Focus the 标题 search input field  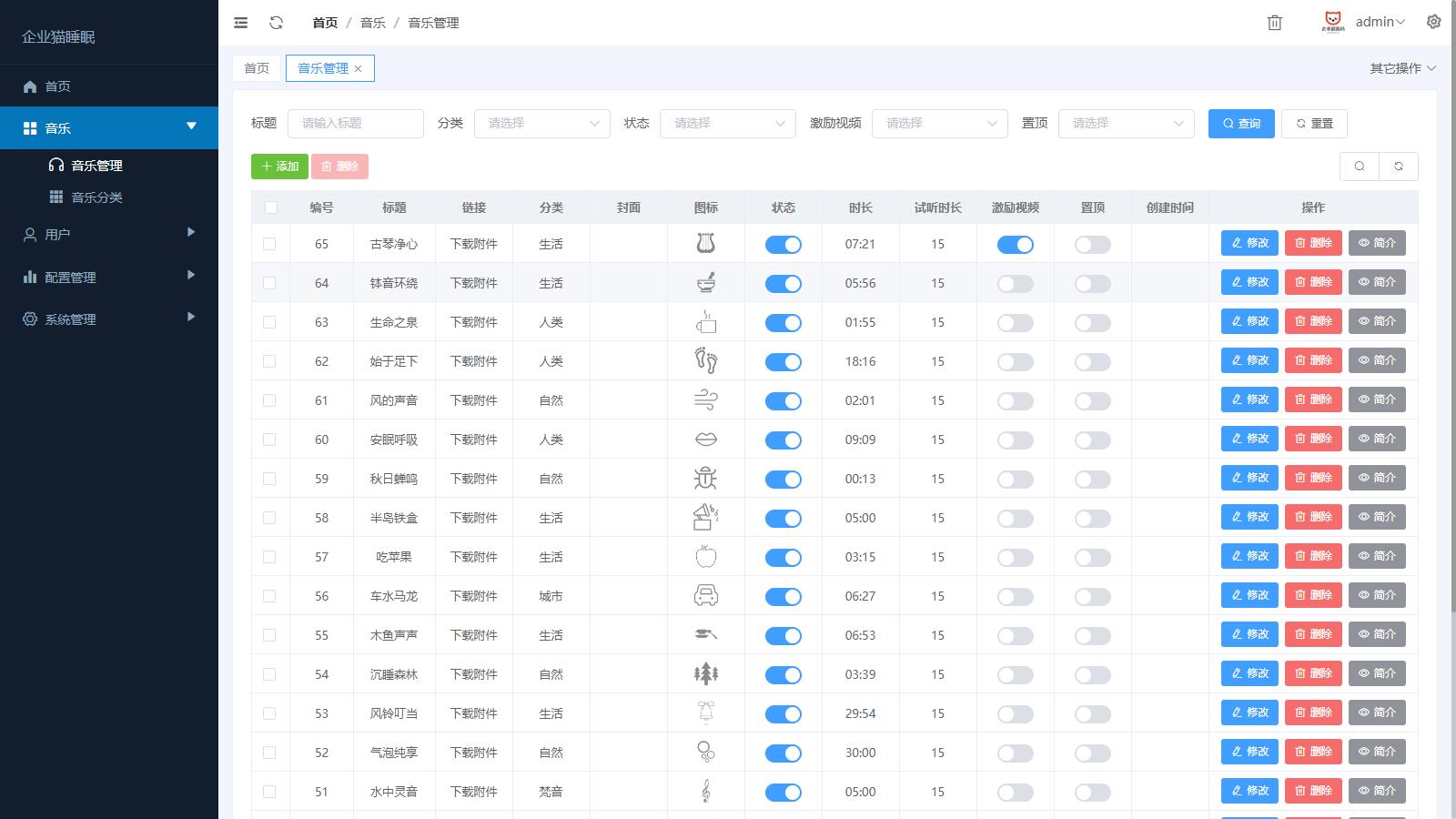pos(355,124)
